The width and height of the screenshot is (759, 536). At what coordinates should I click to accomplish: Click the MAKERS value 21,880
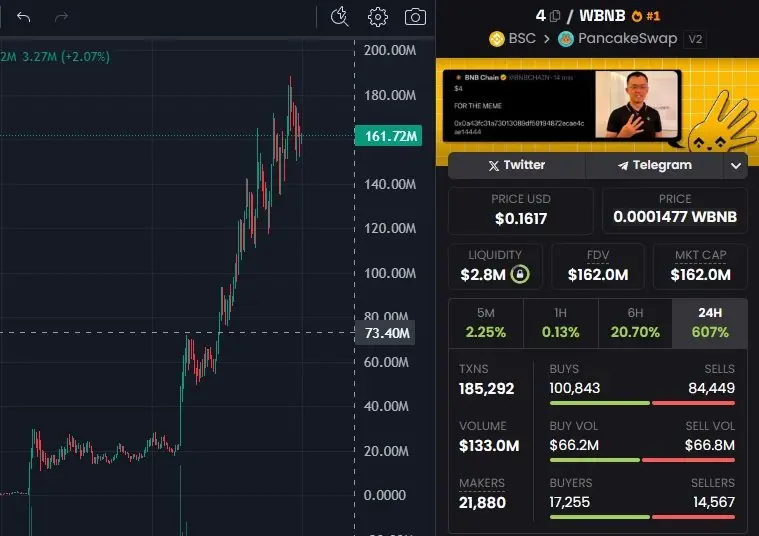tap(482, 503)
